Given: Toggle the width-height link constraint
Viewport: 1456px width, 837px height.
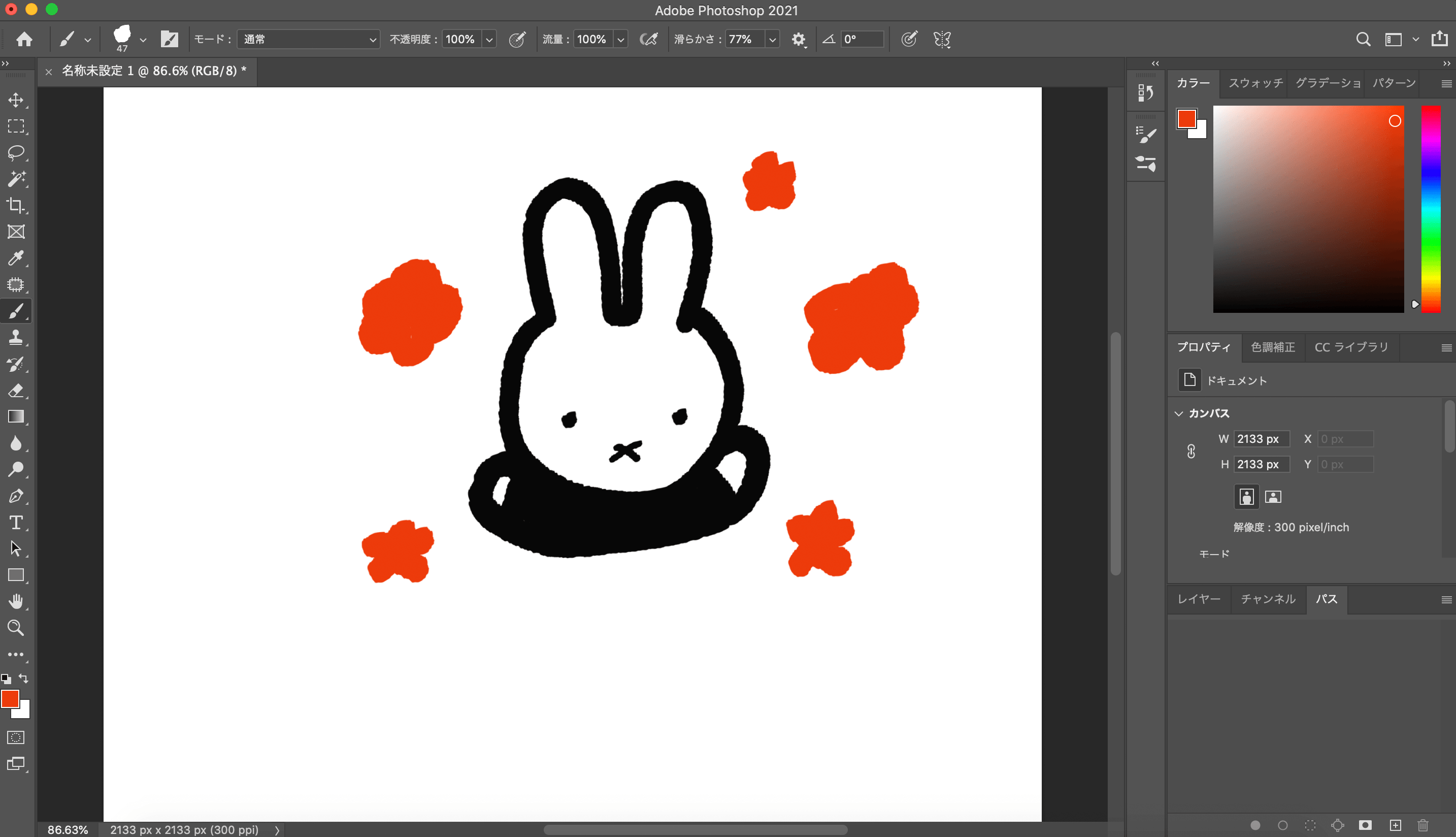Looking at the screenshot, I should coord(1191,452).
